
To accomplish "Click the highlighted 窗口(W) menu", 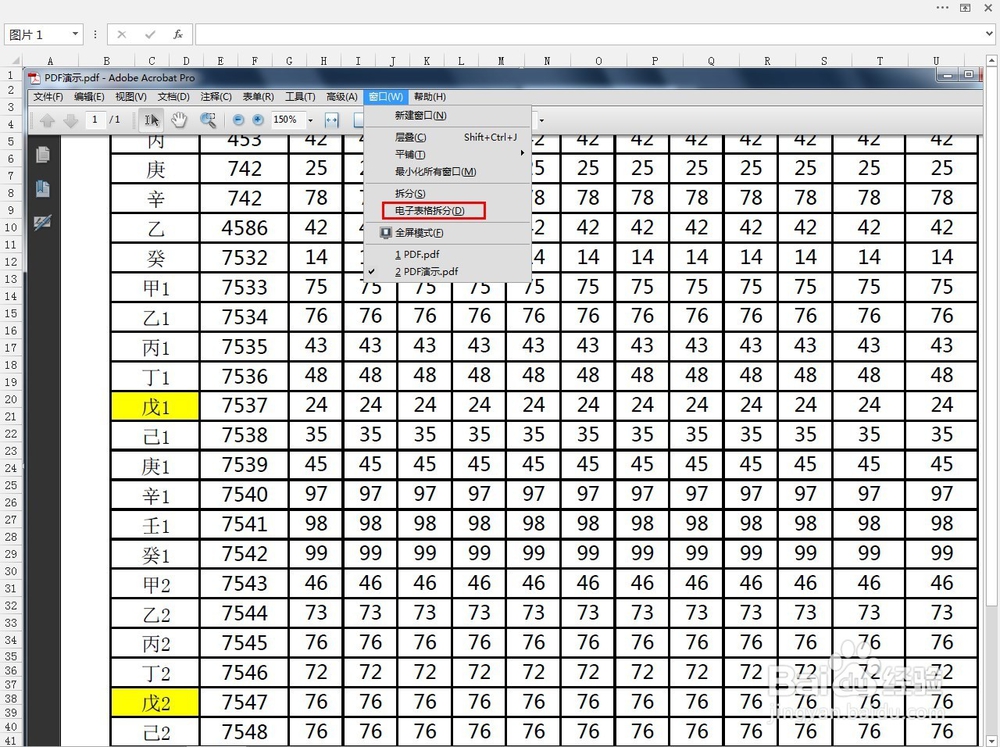I will (386, 97).
